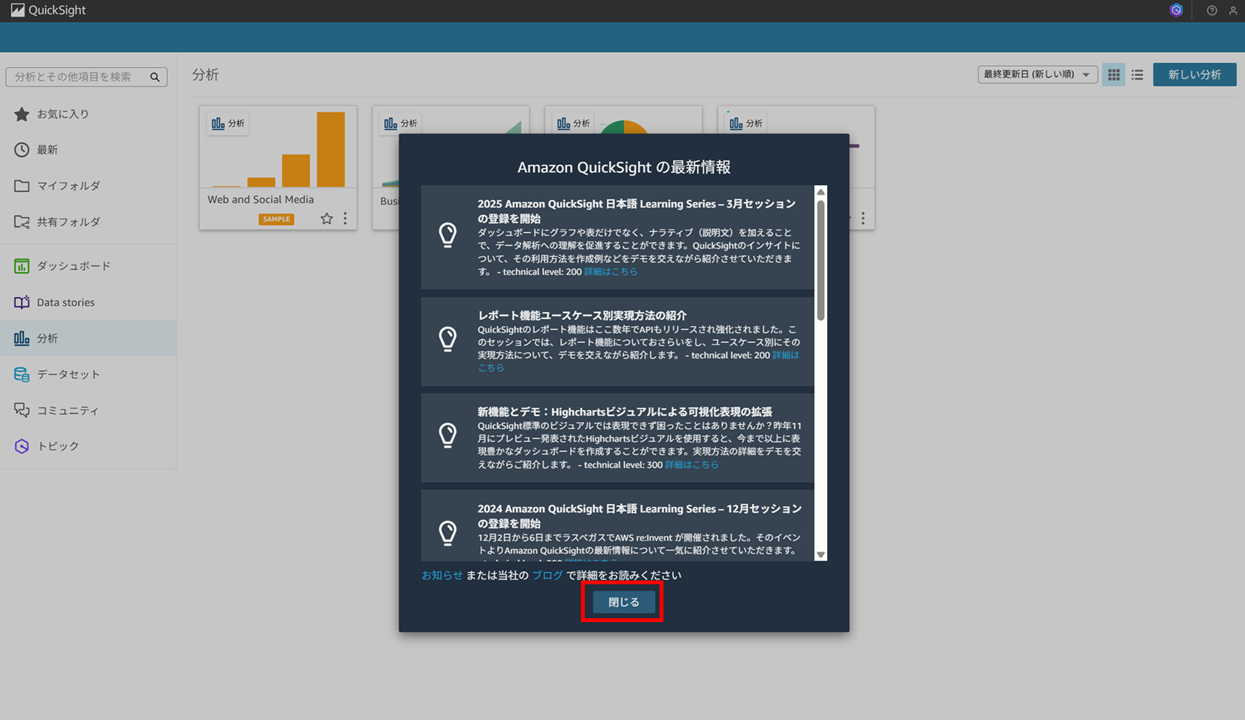This screenshot has height=720, width=1245.
Task: Select 分析 in the sidebar
Action: coord(88,338)
